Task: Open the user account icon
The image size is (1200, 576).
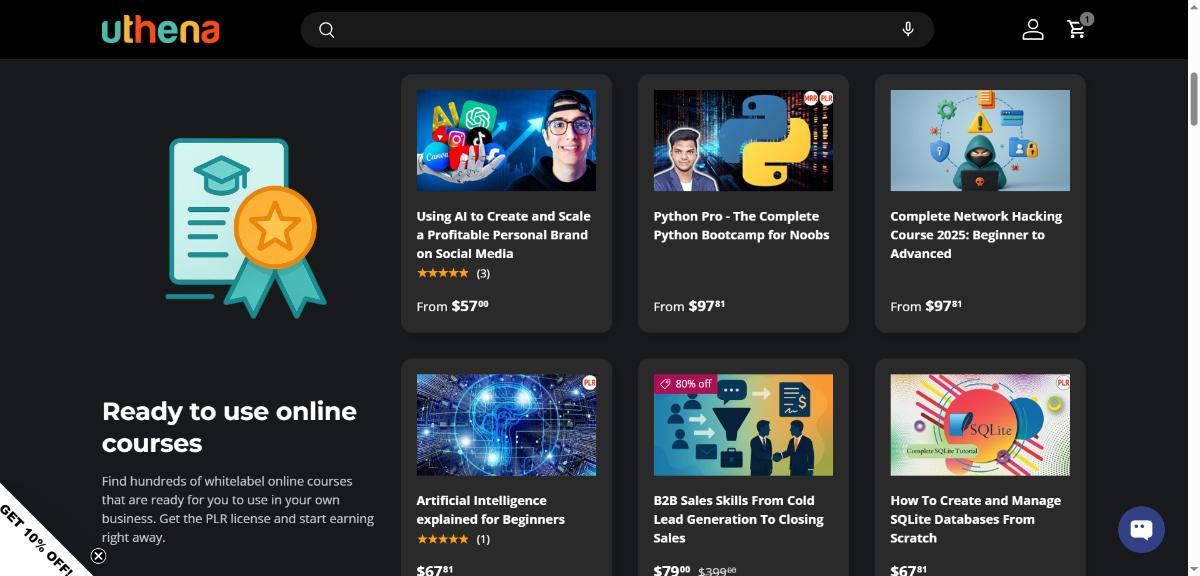Action: 1032,30
